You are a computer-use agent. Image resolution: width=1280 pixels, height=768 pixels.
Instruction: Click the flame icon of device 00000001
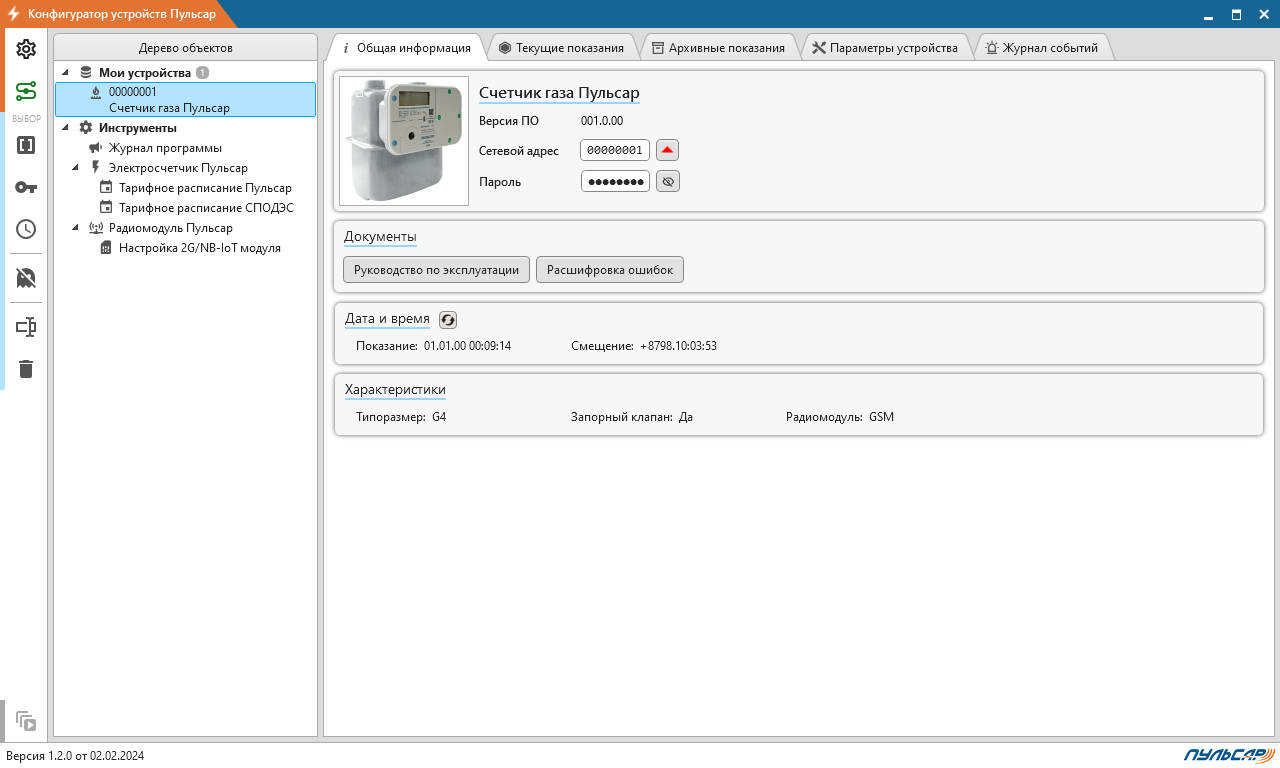pyautogui.click(x=96, y=92)
